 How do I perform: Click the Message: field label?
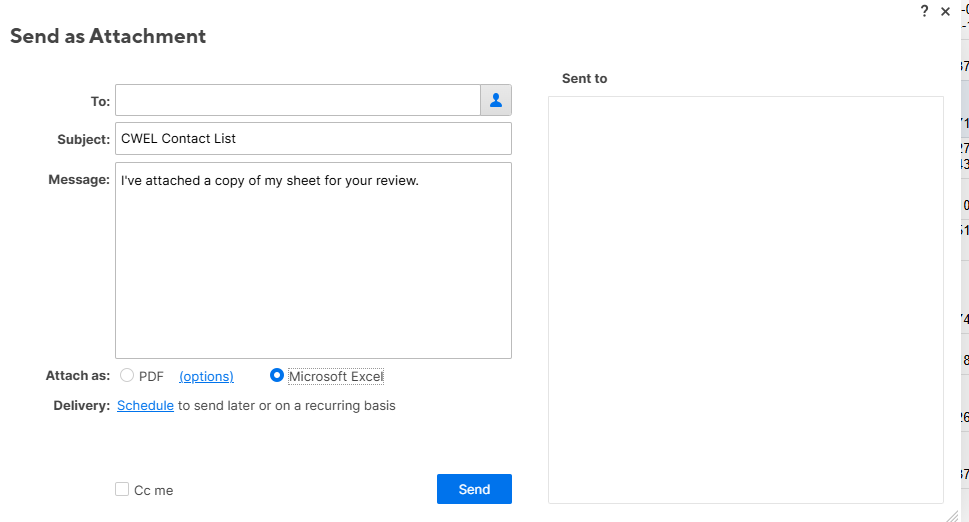[79, 180]
